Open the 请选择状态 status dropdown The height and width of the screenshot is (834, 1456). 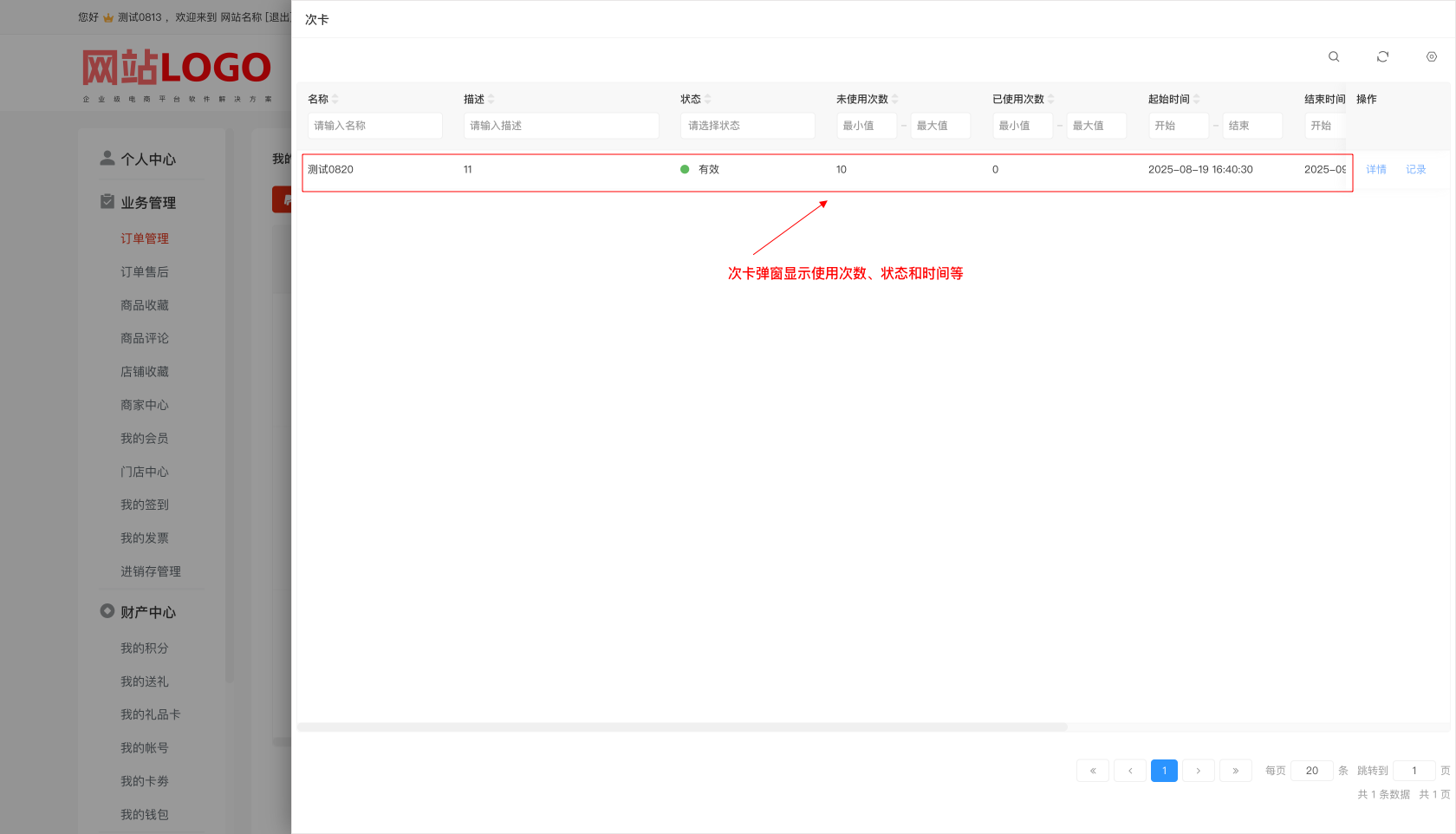[747, 126]
